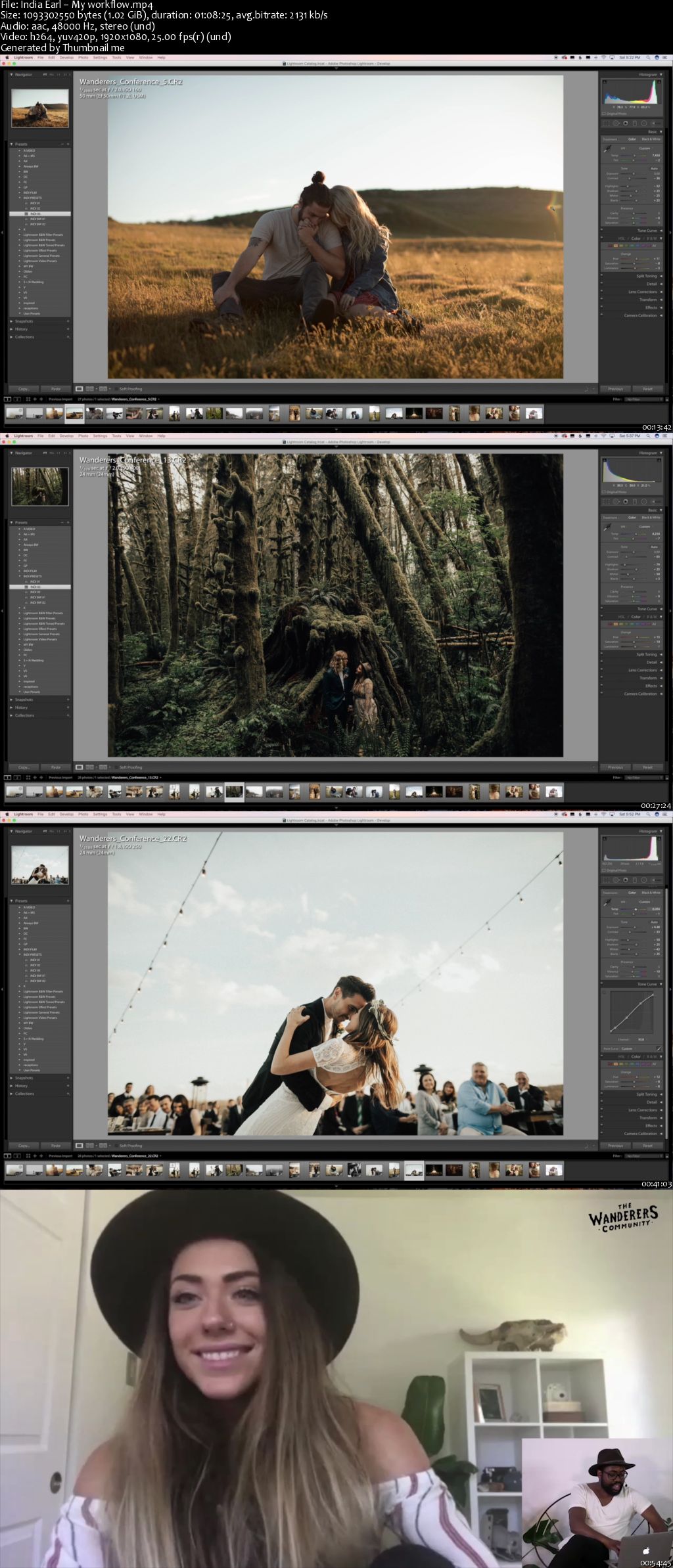Adjust the Temp slider in Wanderers_Conference_5 frame
Image resolution: width=673 pixels, height=1568 pixels.
click(x=634, y=156)
